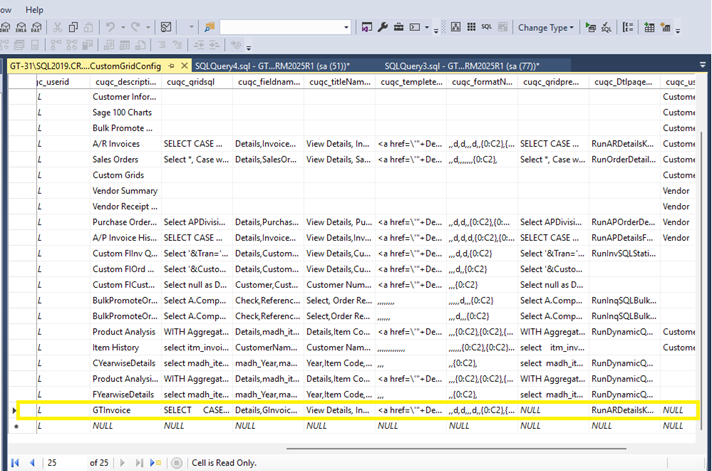Viewport: 712px width, 471px height.
Task: Go to the first record
Action: (x=15, y=462)
